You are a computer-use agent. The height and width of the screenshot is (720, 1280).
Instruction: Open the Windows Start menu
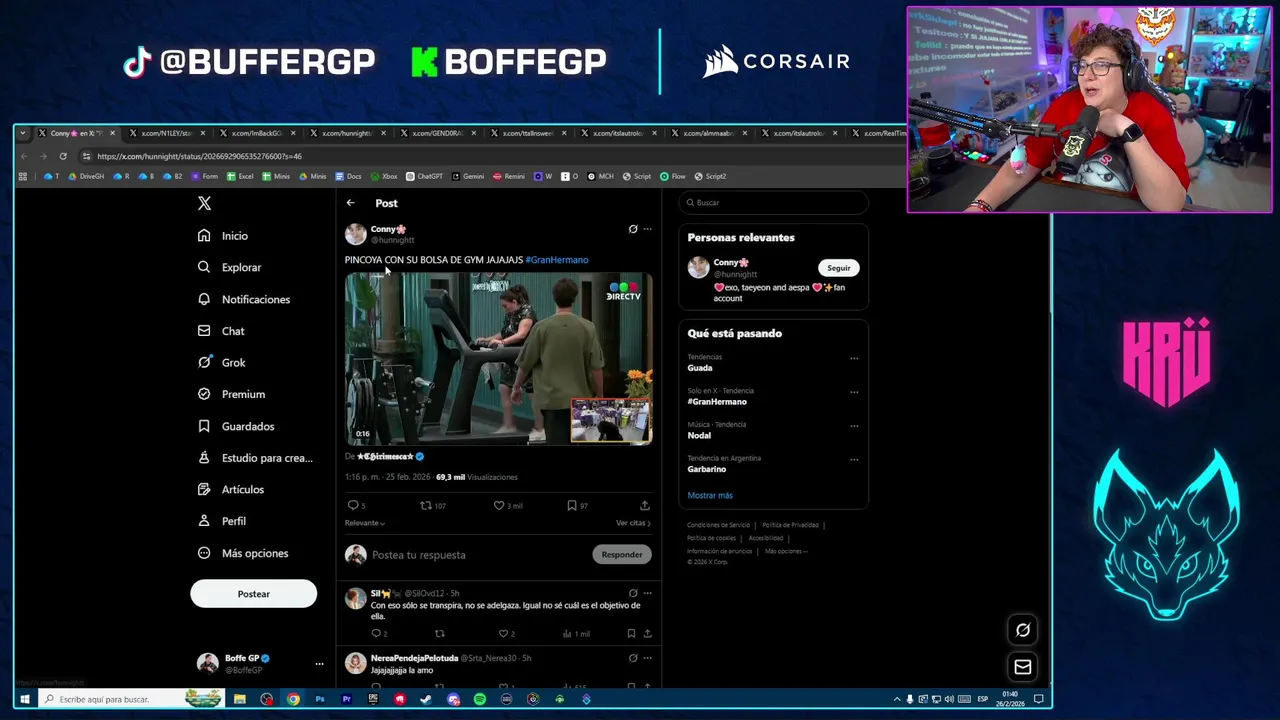point(23,699)
